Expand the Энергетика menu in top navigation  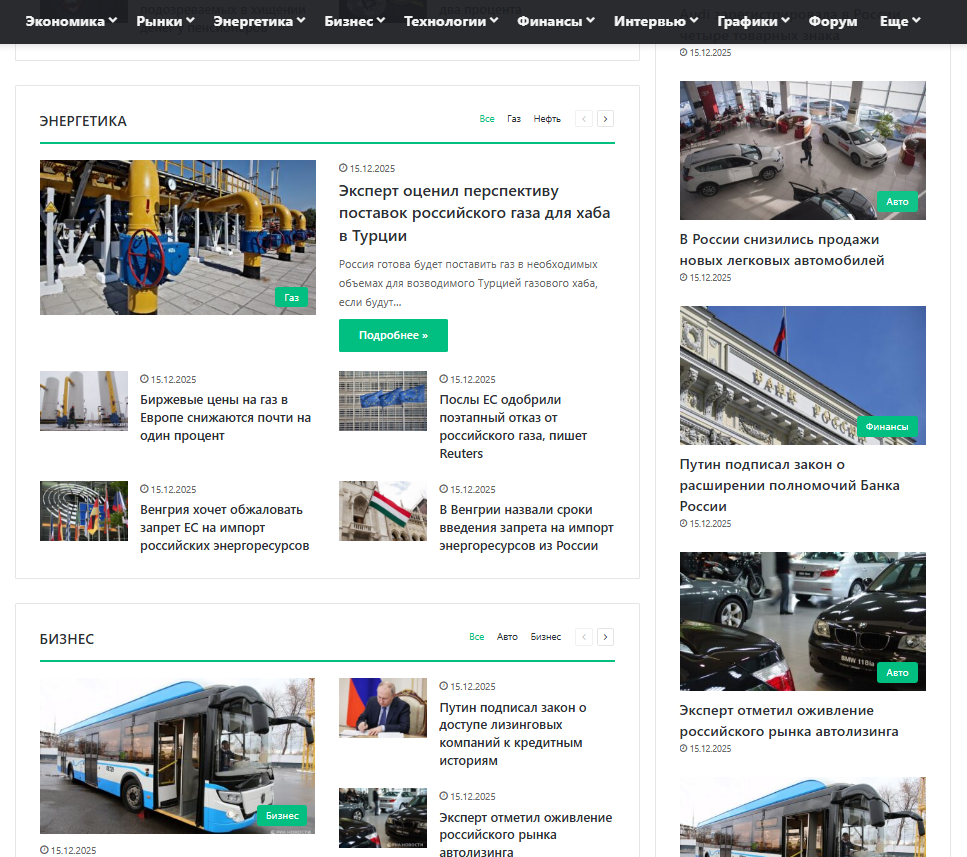[259, 21]
